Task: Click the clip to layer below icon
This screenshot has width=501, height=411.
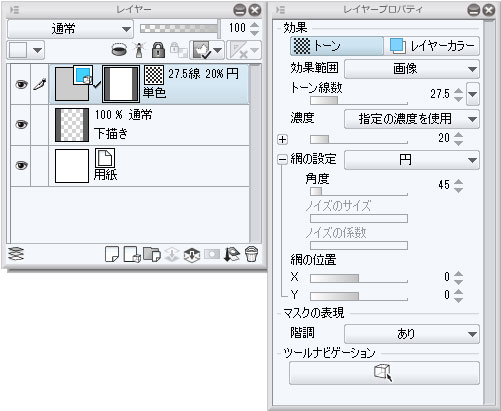Action: pyautogui.click(x=120, y=50)
